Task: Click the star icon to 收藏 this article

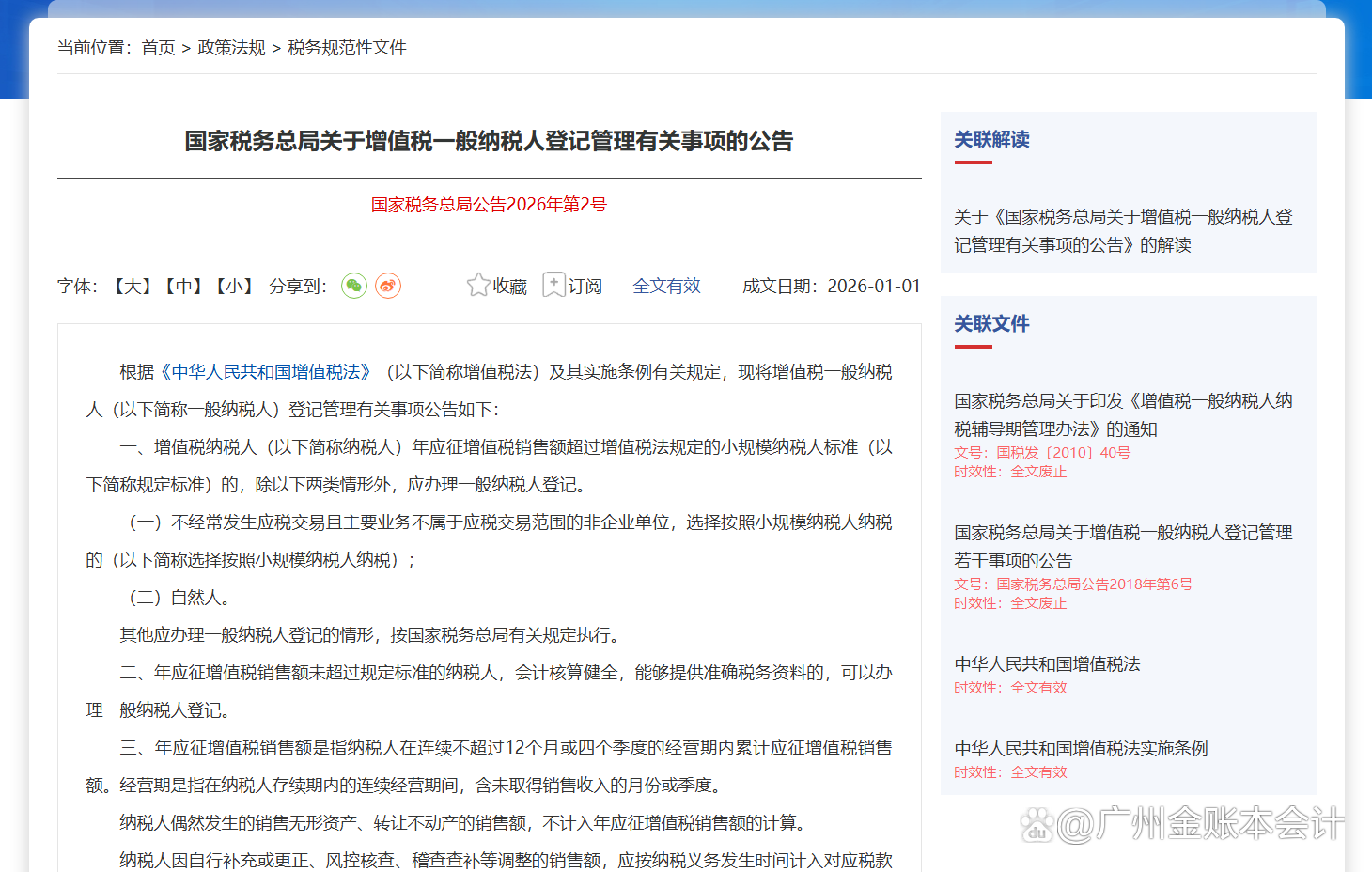Action: 478,285
